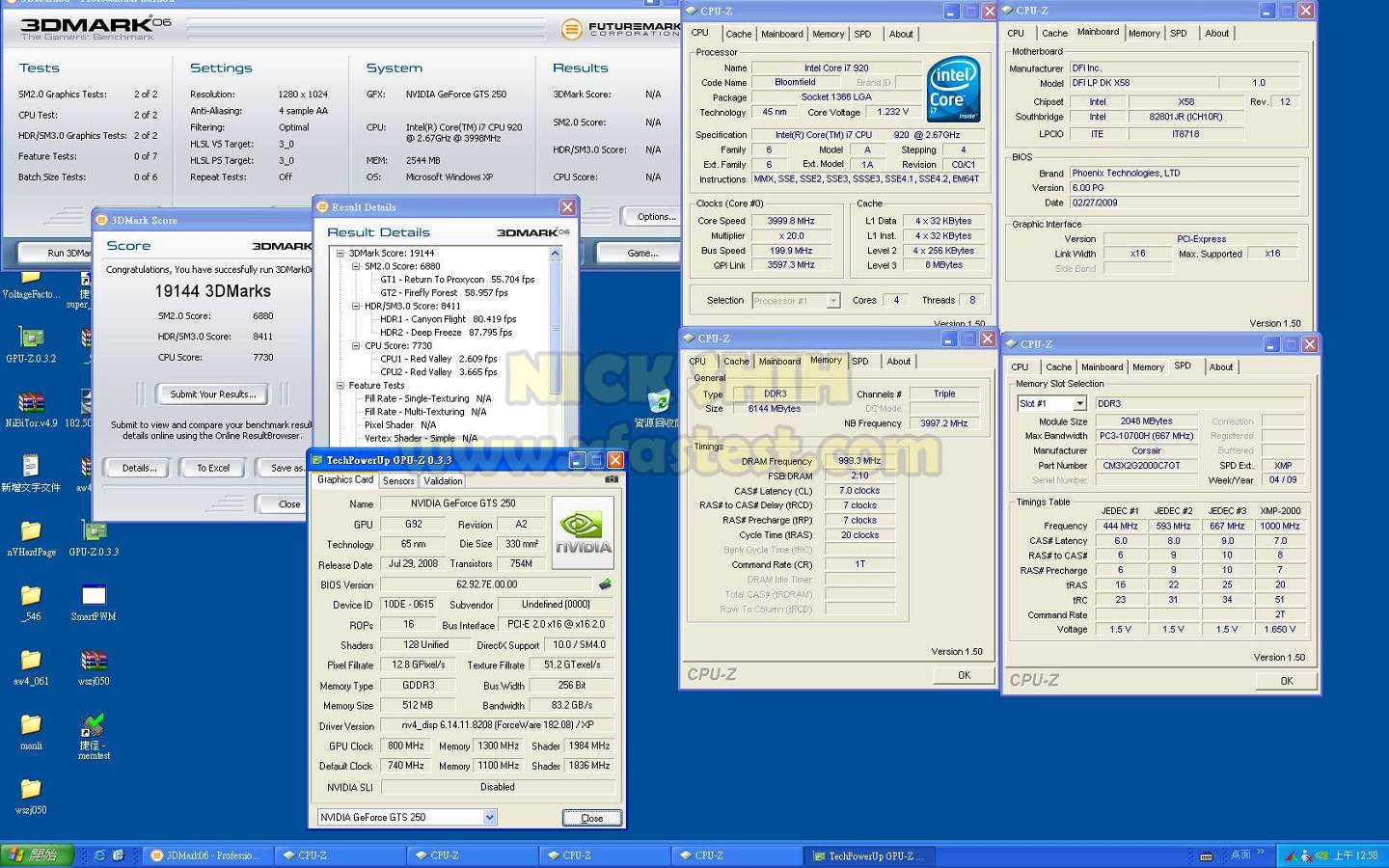The image size is (1389, 868).
Task: Click Internet Explorer quick launch icon
Action: click(99, 855)
